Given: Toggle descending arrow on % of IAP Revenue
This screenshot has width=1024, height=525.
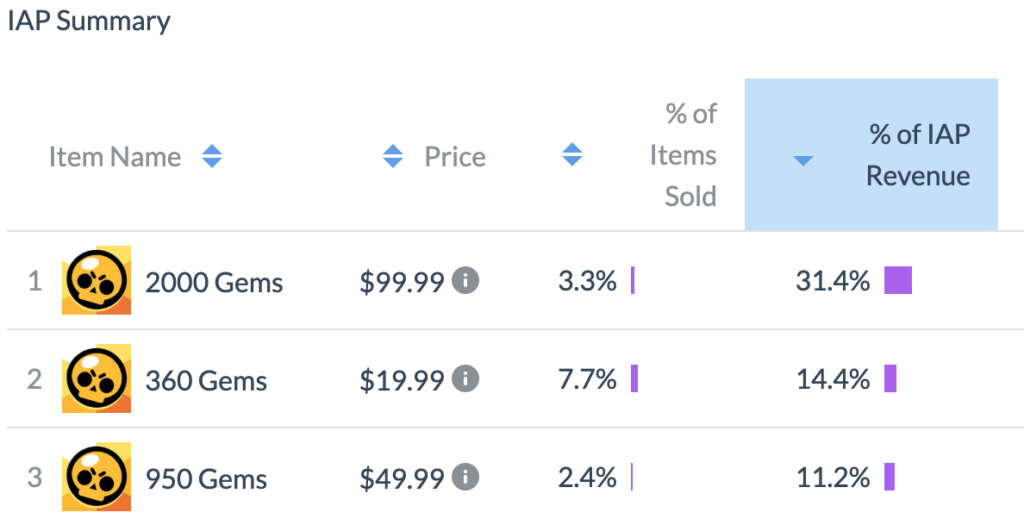Looking at the screenshot, I should [803, 161].
